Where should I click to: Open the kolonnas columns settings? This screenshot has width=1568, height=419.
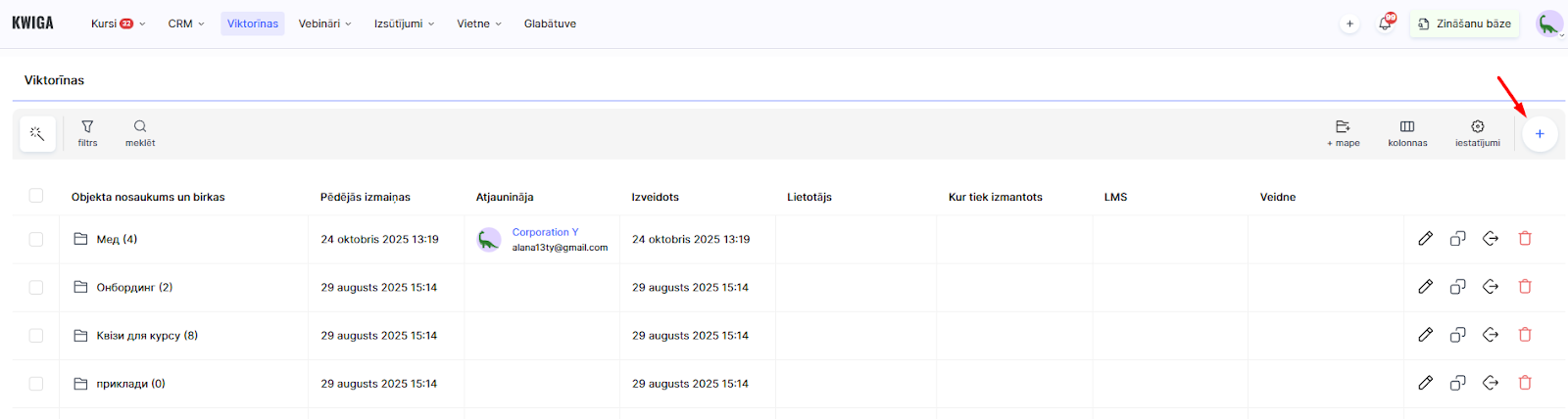point(1407,133)
